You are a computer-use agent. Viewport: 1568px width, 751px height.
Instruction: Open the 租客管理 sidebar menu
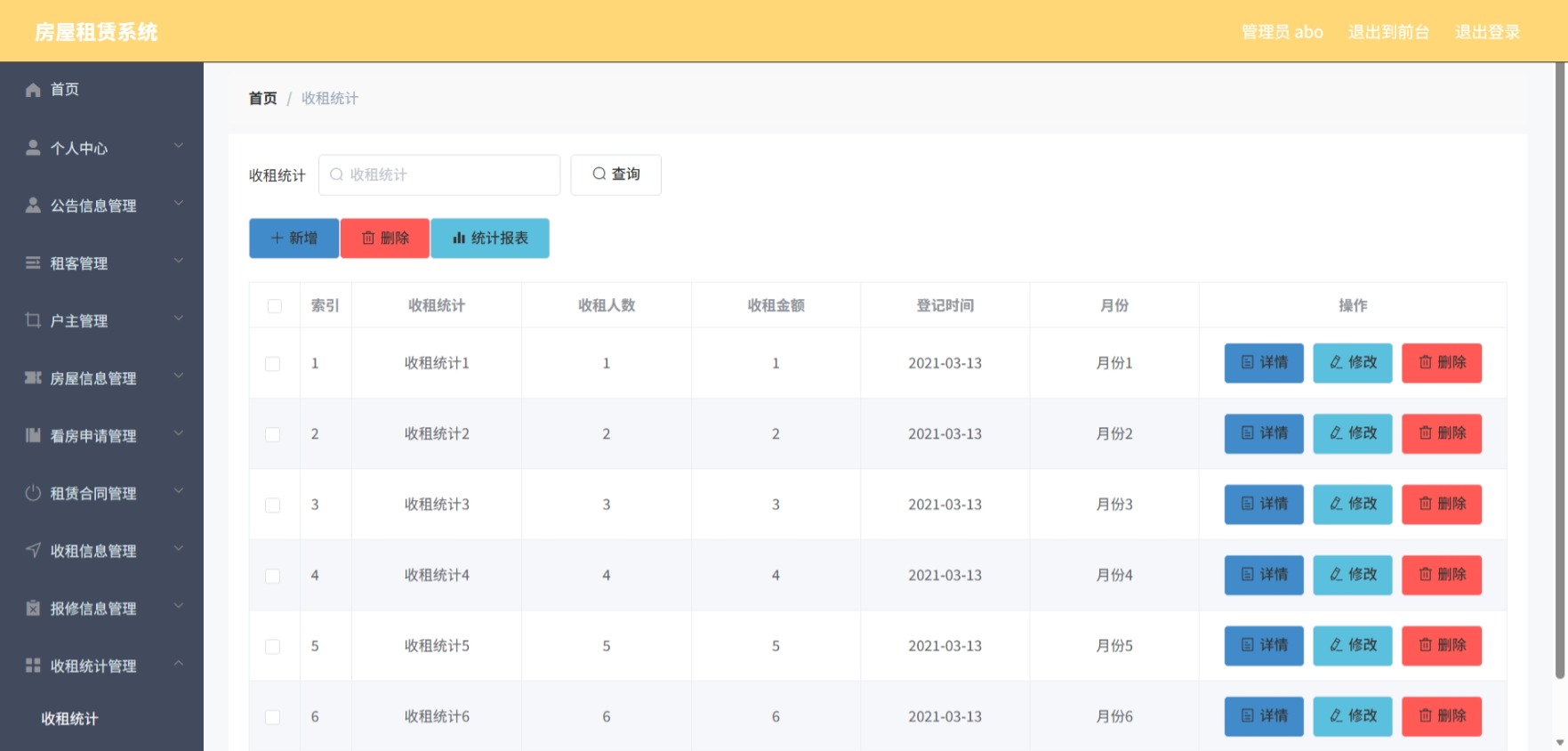point(101,263)
